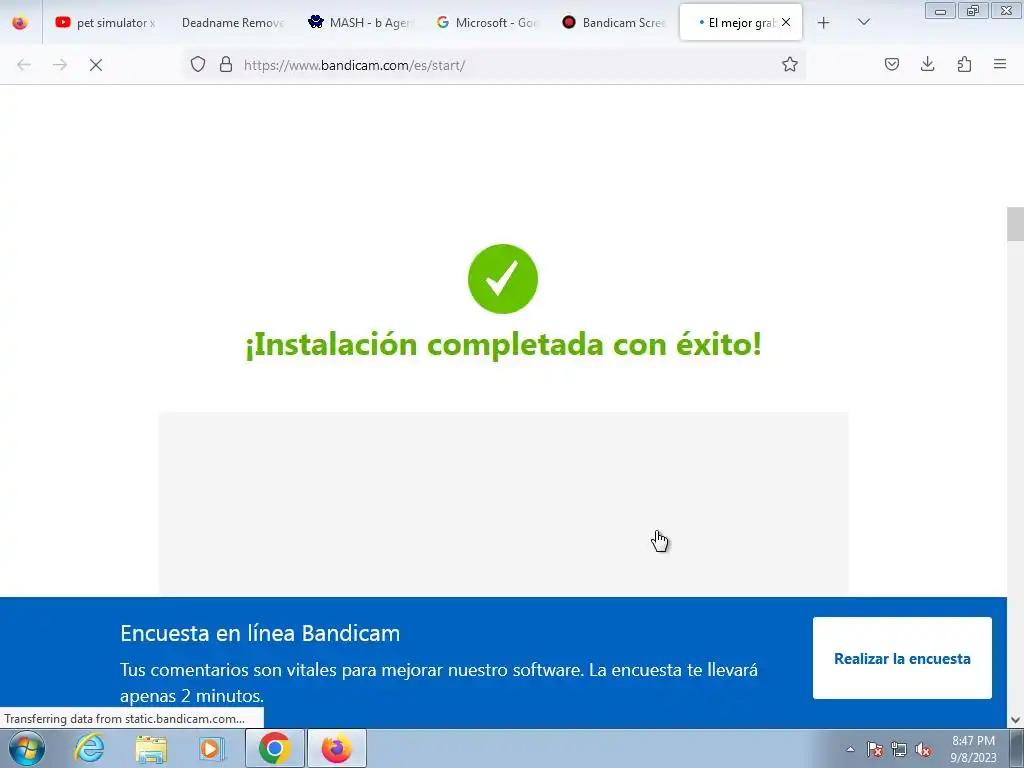This screenshot has width=1024, height=768.
Task: Click the scrollbar down arrow
Action: click(x=1015, y=720)
